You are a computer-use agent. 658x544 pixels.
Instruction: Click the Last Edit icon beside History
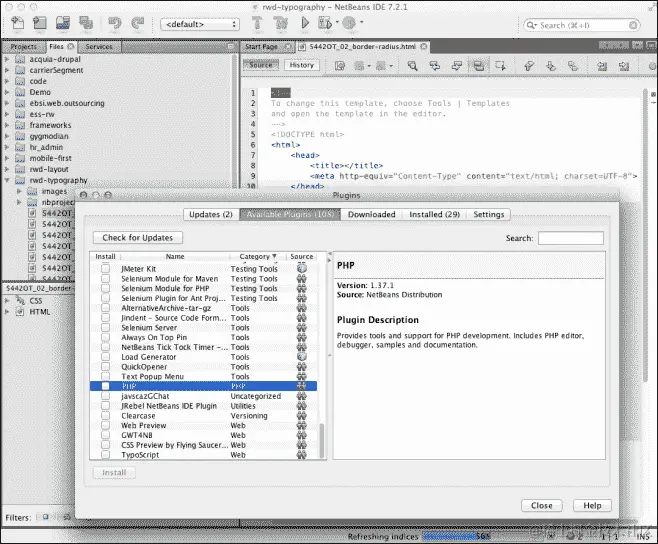[x=339, y=66]
